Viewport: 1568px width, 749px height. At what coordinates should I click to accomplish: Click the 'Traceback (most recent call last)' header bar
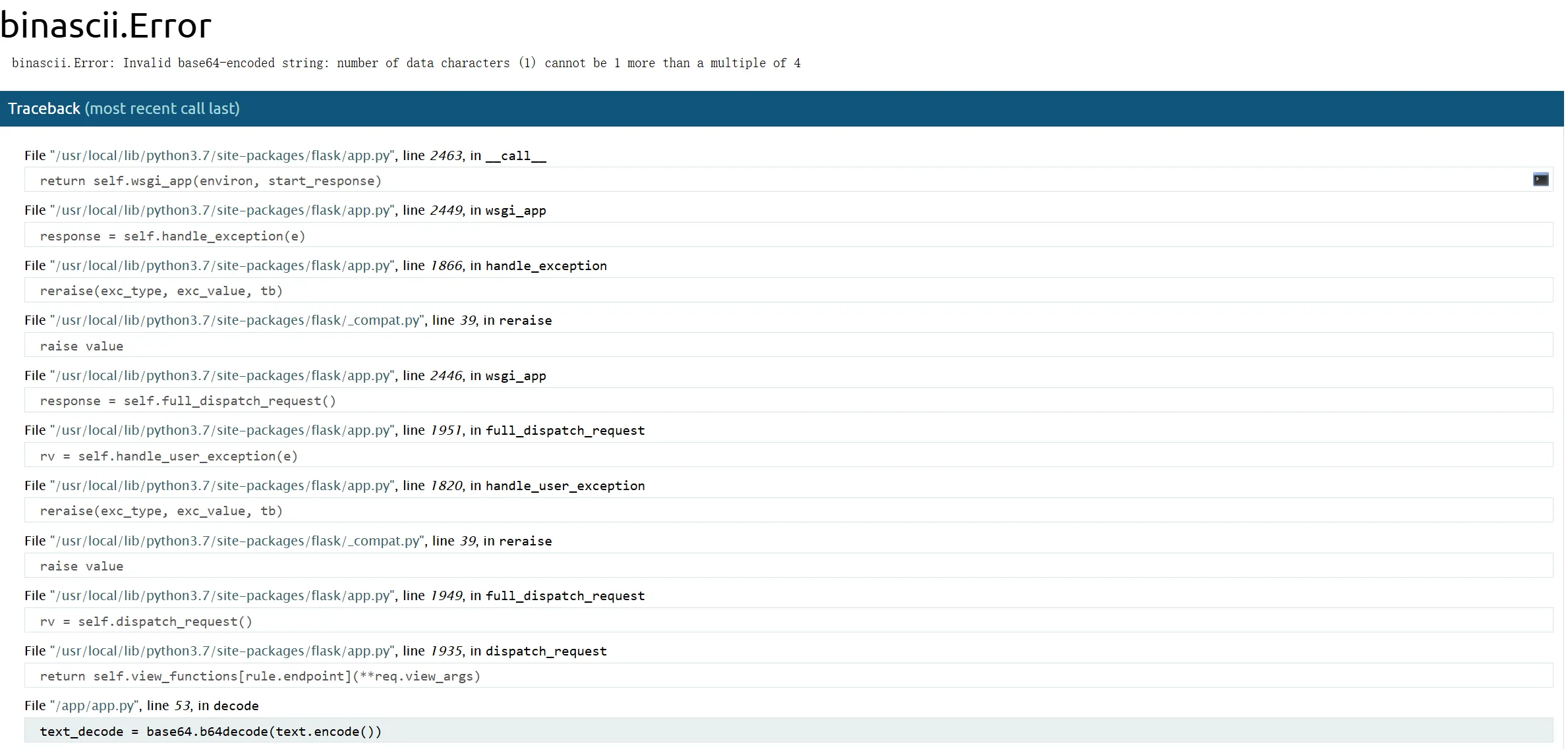pyautogui.click(x=782, y=109)
